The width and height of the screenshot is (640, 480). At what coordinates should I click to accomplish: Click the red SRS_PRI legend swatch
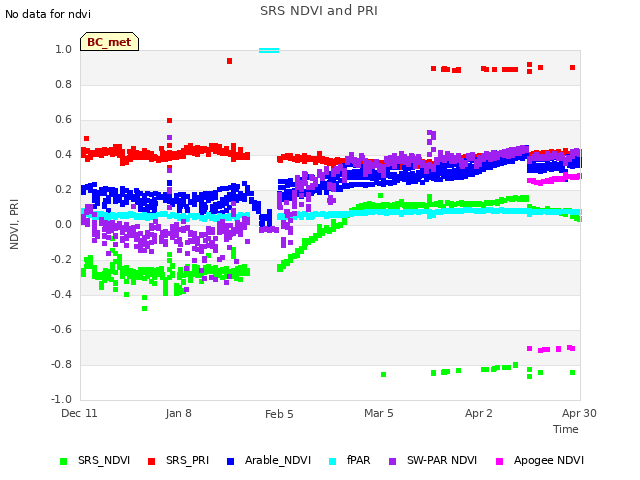coord(151,461)
